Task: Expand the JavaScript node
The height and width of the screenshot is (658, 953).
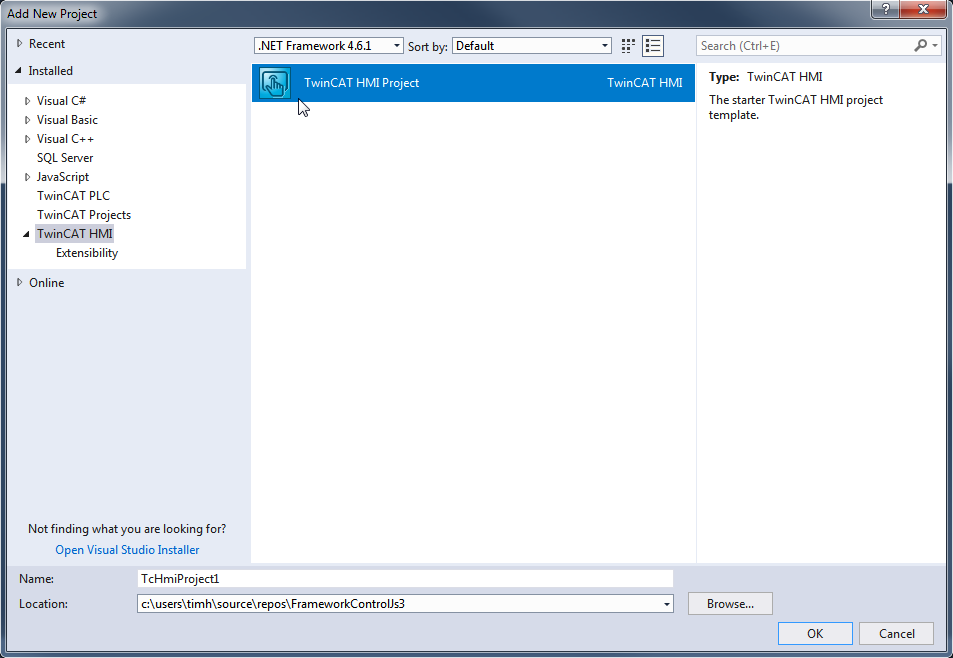Action: point(27,177)
